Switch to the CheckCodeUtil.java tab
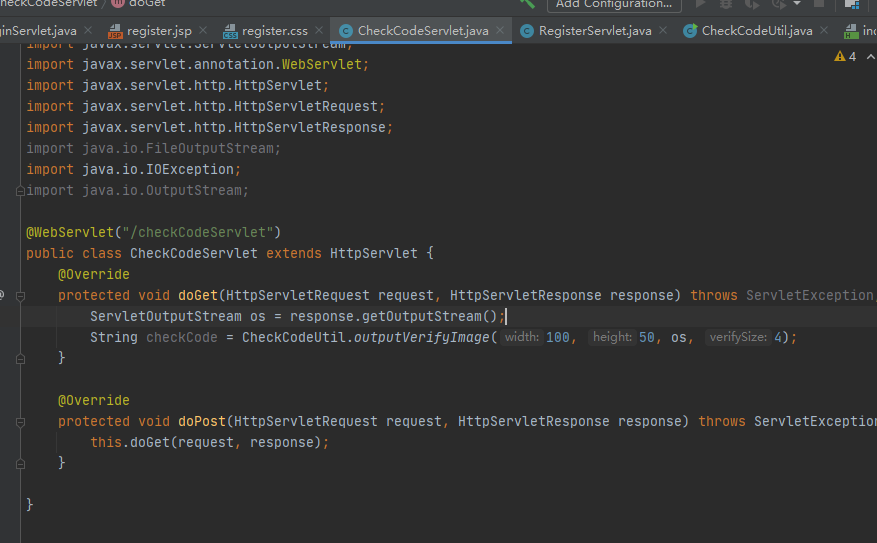This screenshot has width=877, height=543. click(x=757, y=31)
